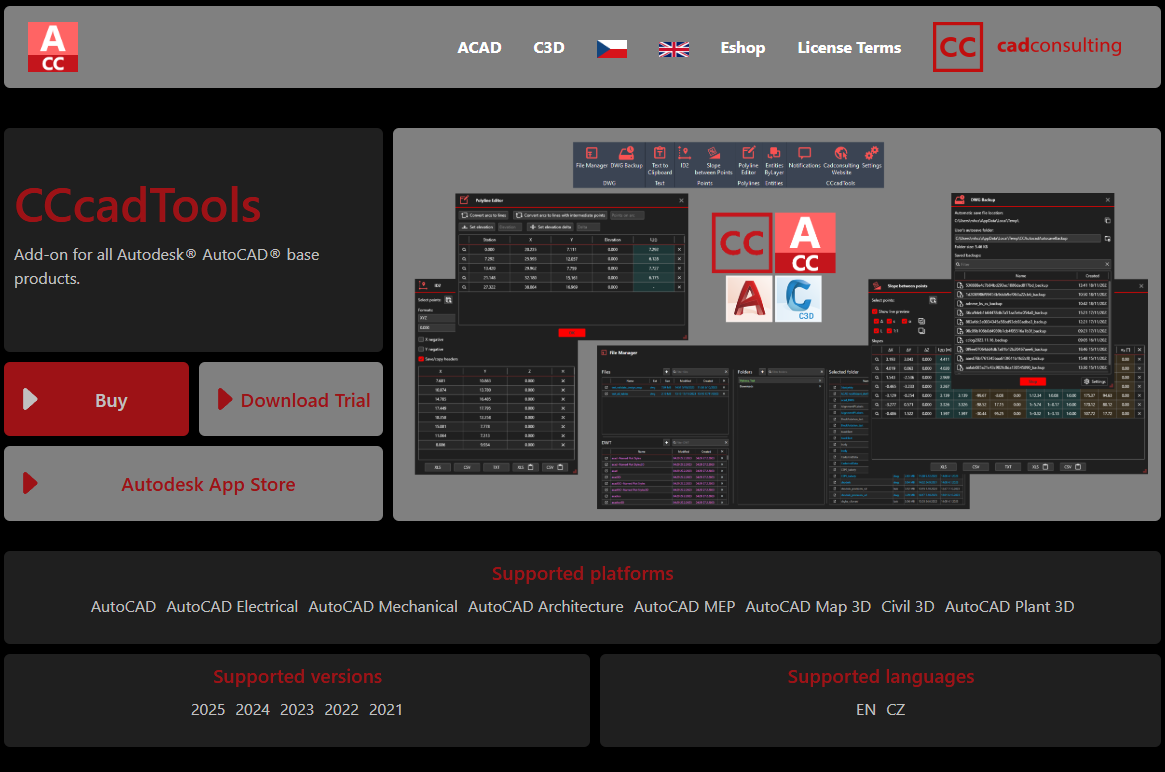Go to the Eshop page
This screenshot has width=1165, height=772.
pyautogui.click(x=743, y=48)
